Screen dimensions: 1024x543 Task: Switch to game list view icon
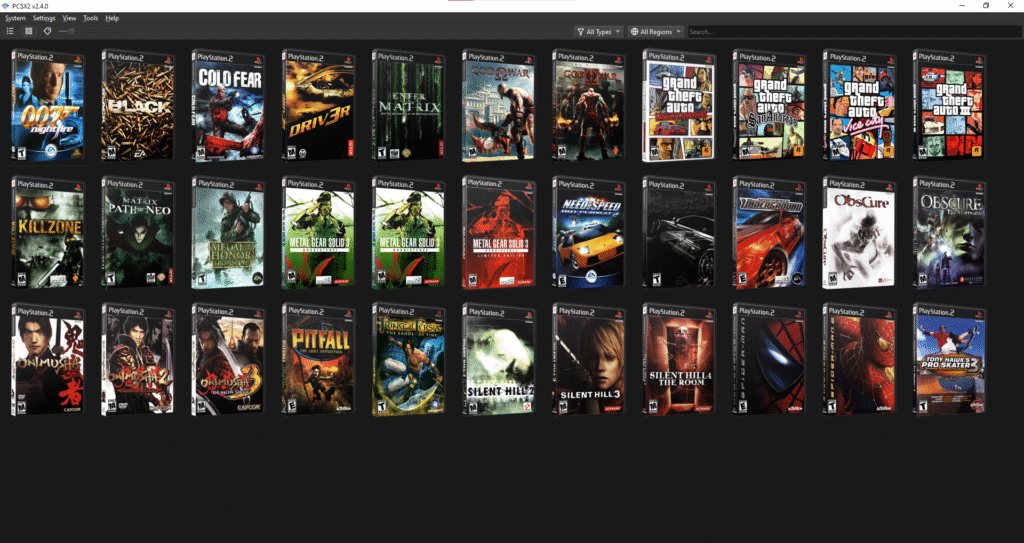[x=10, y=31]
